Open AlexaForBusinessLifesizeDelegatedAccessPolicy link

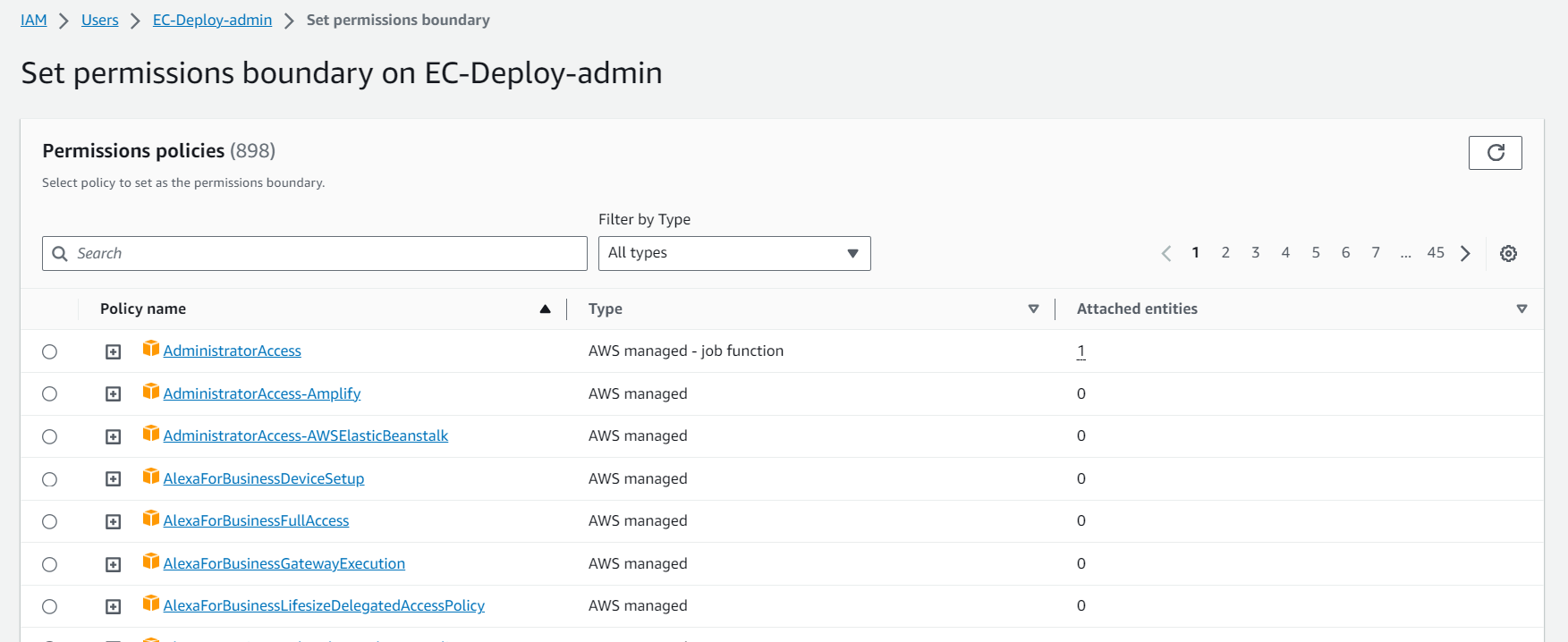[x=324, y=605]
